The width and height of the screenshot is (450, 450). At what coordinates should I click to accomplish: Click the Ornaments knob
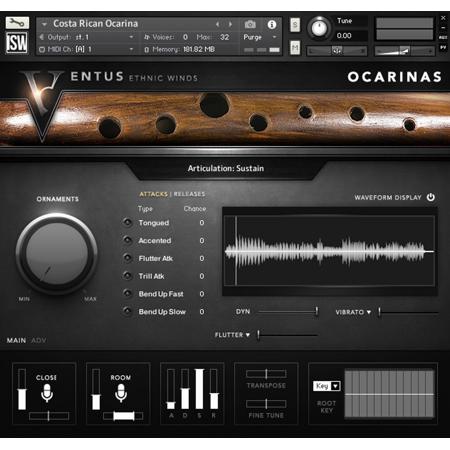[57, 254]
